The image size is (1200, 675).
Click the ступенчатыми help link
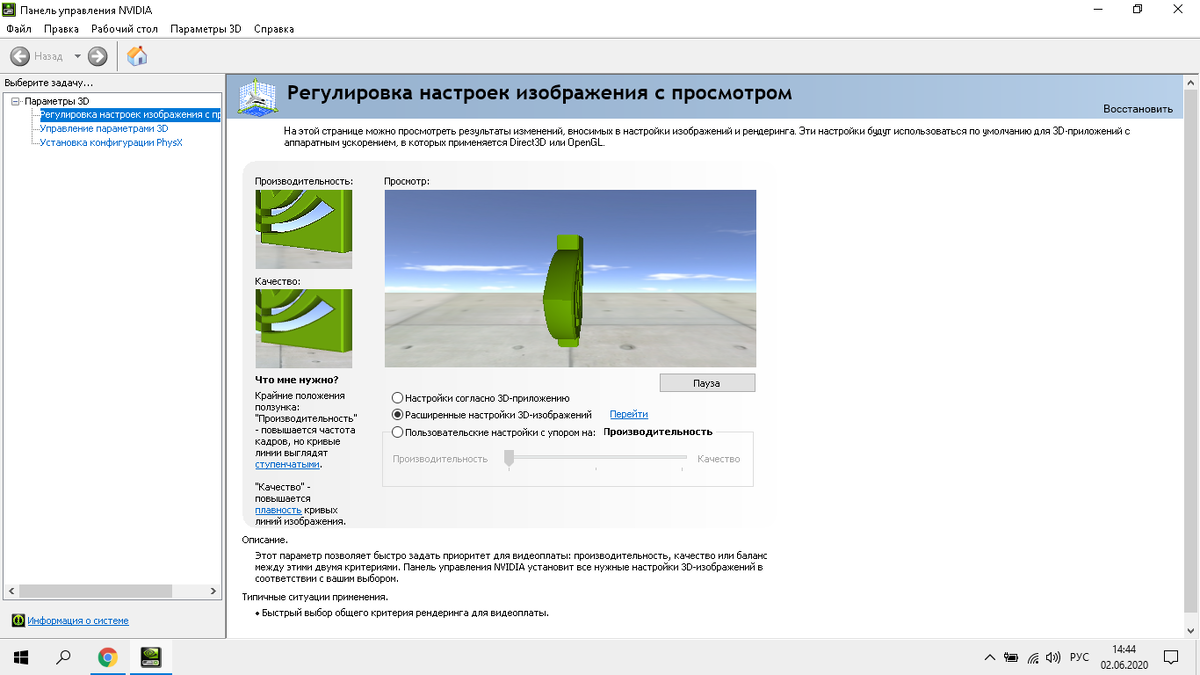[x=287, y=465]
